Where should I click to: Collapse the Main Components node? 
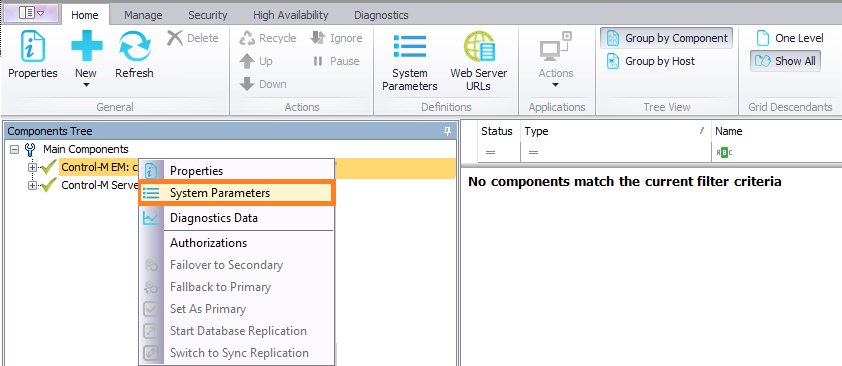point(14,149)
